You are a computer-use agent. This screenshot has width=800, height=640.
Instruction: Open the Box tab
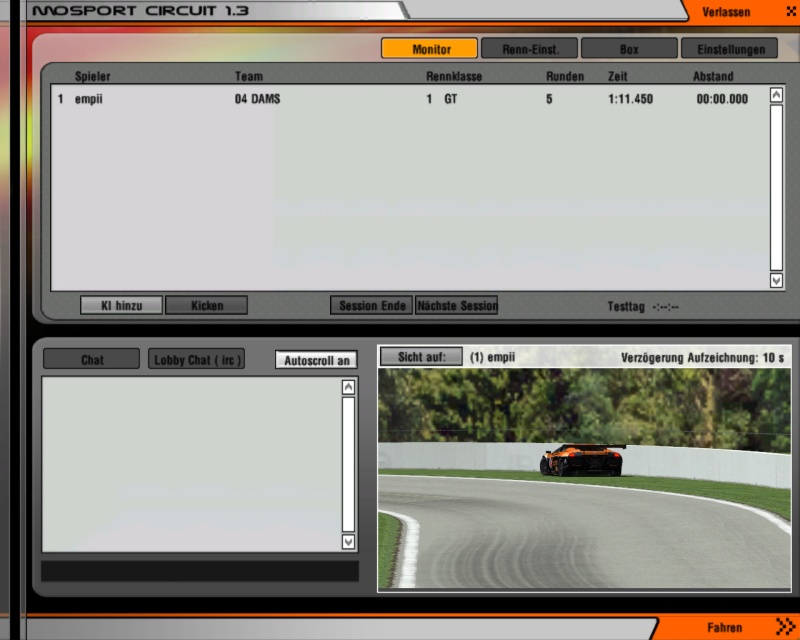pos(628,48)
